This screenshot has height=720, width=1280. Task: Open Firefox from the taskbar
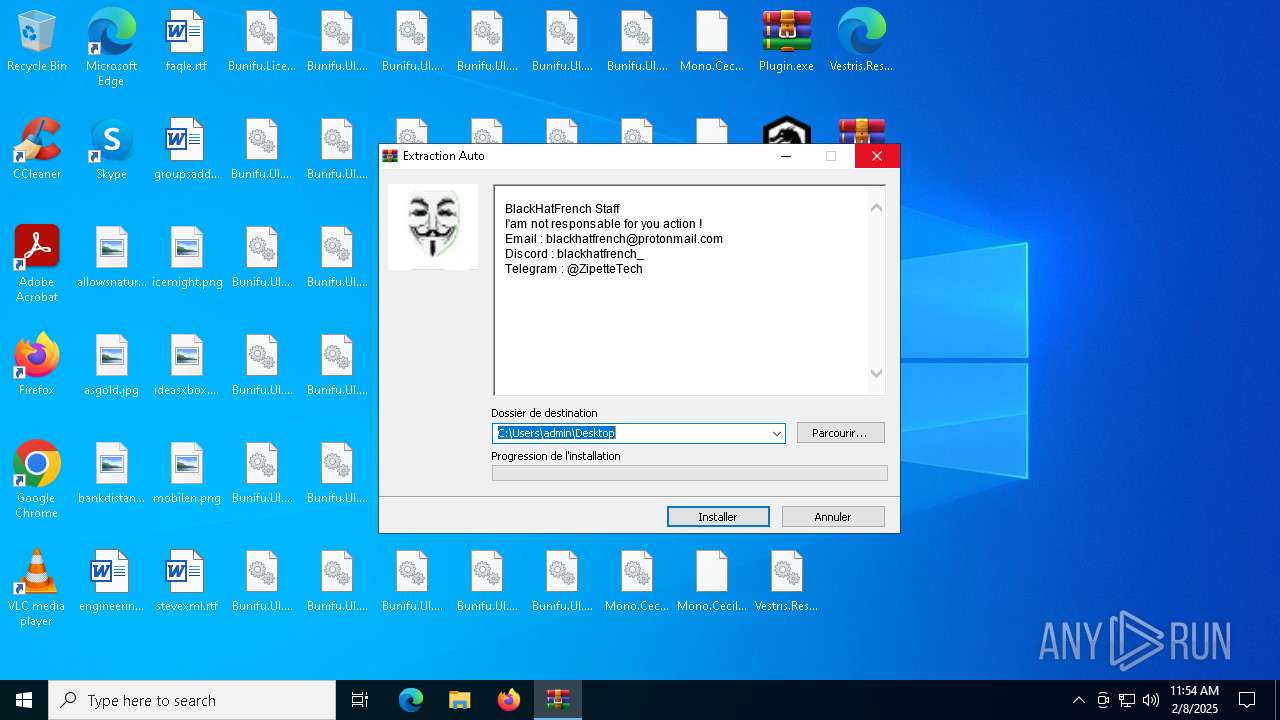pyautogui.click(x=509, y=700)
